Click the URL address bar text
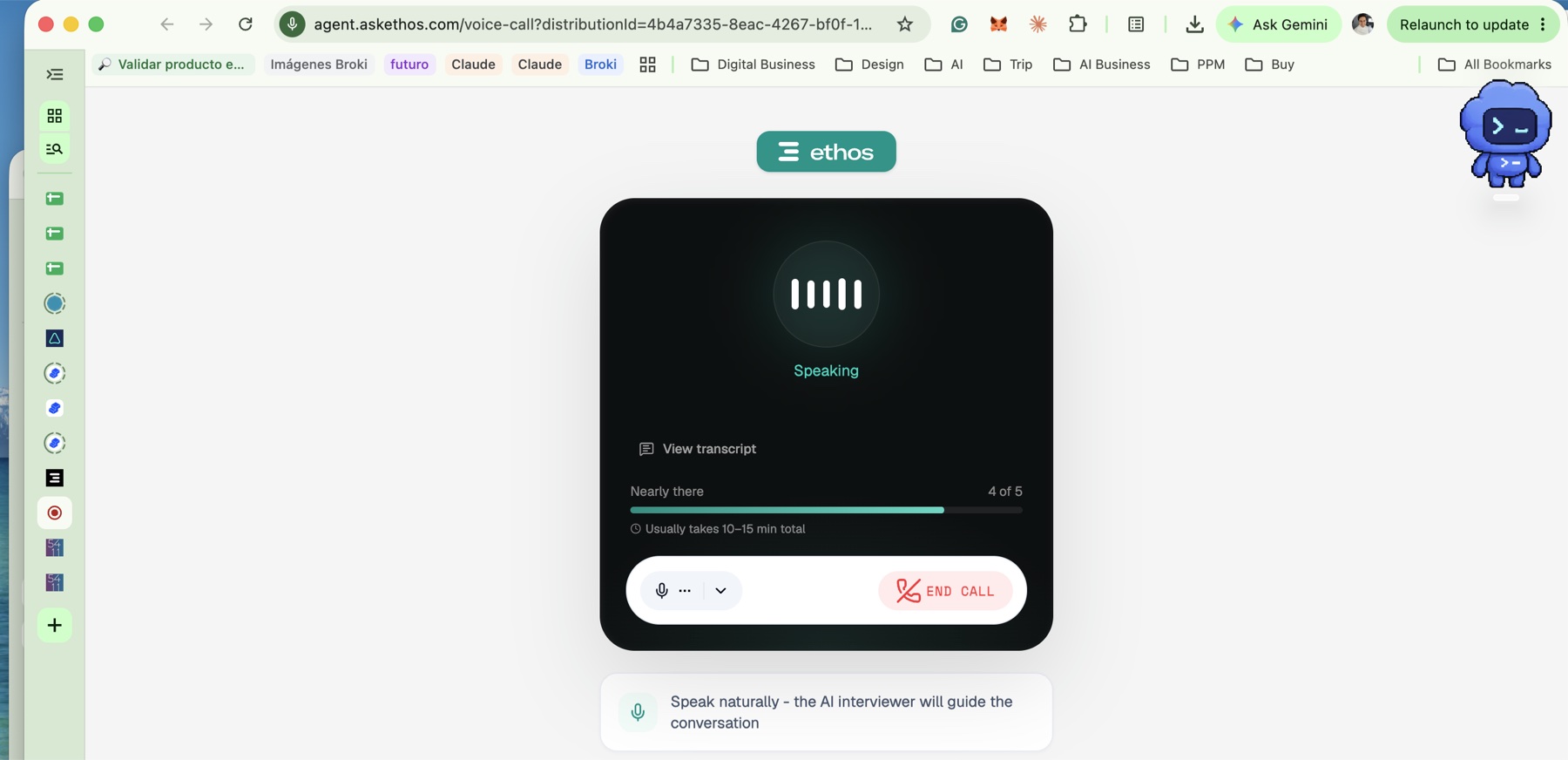1568x760 pixels. coord(592,24)
